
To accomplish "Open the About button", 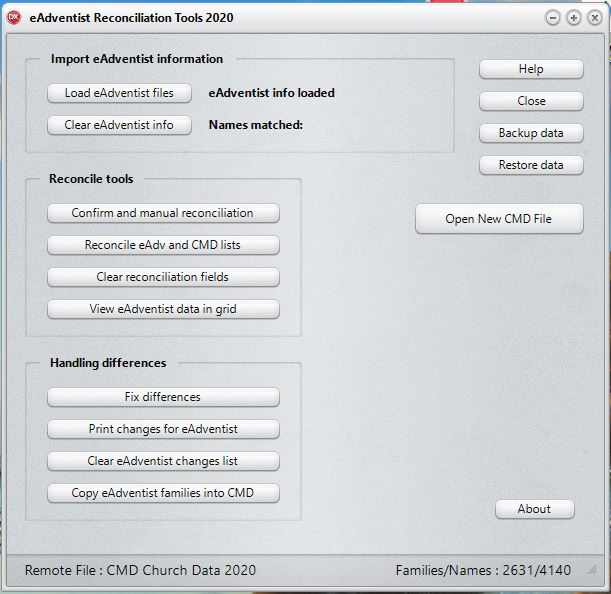I will 535,509.
